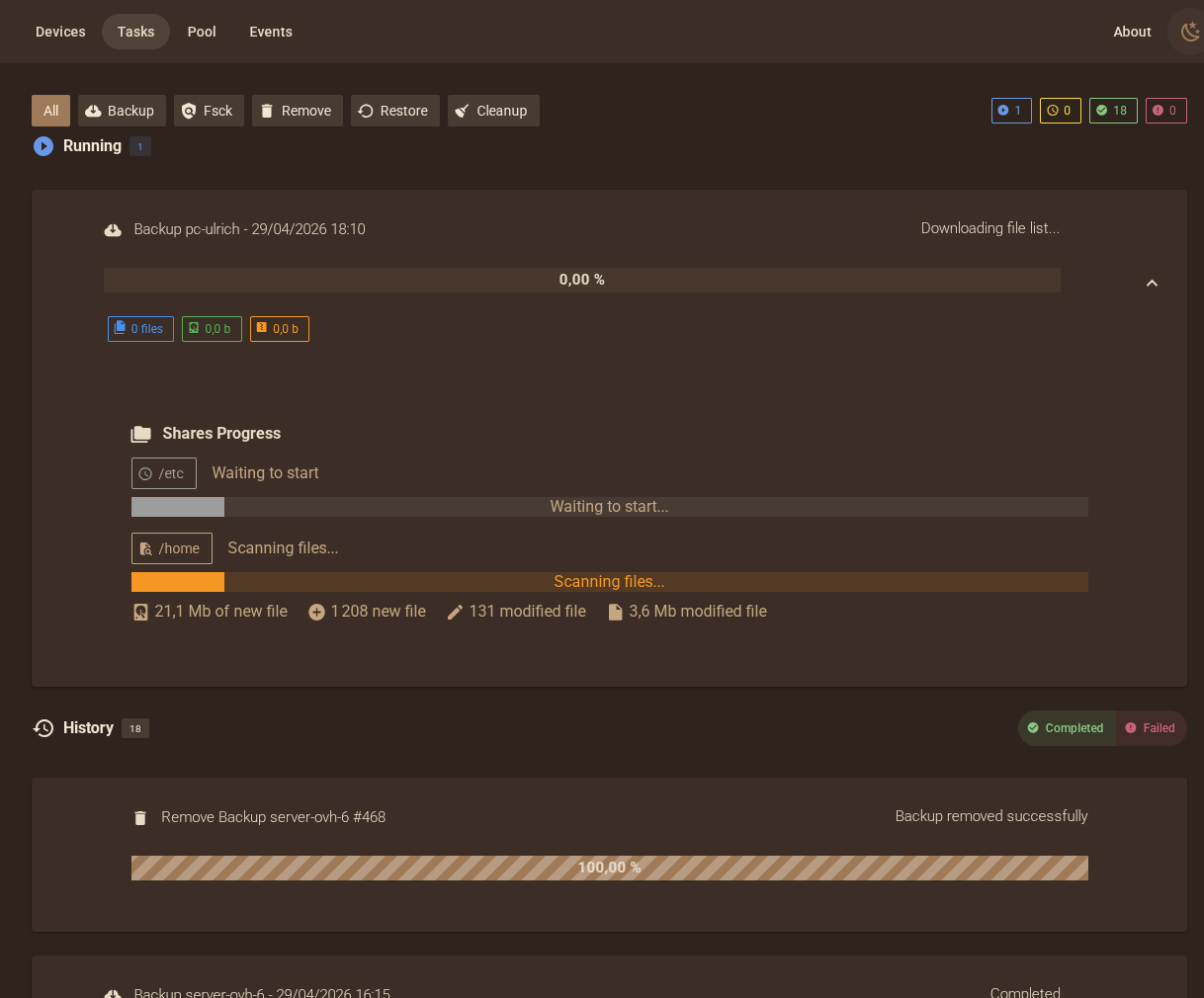
Task: Open the About page
Action: tap(1132, 31)
